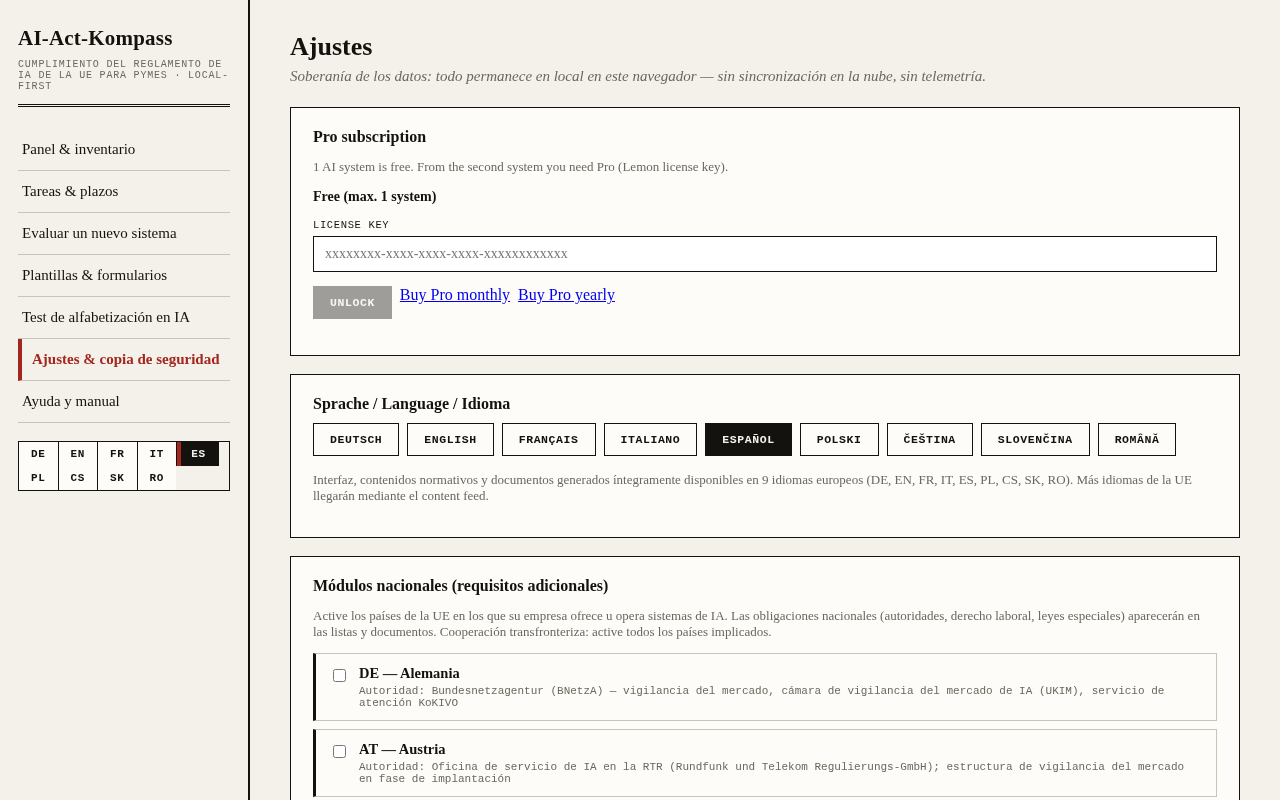This screenshot has width=1280, height=800.
Task: Select Polski language button
Action: coord(839,439)
